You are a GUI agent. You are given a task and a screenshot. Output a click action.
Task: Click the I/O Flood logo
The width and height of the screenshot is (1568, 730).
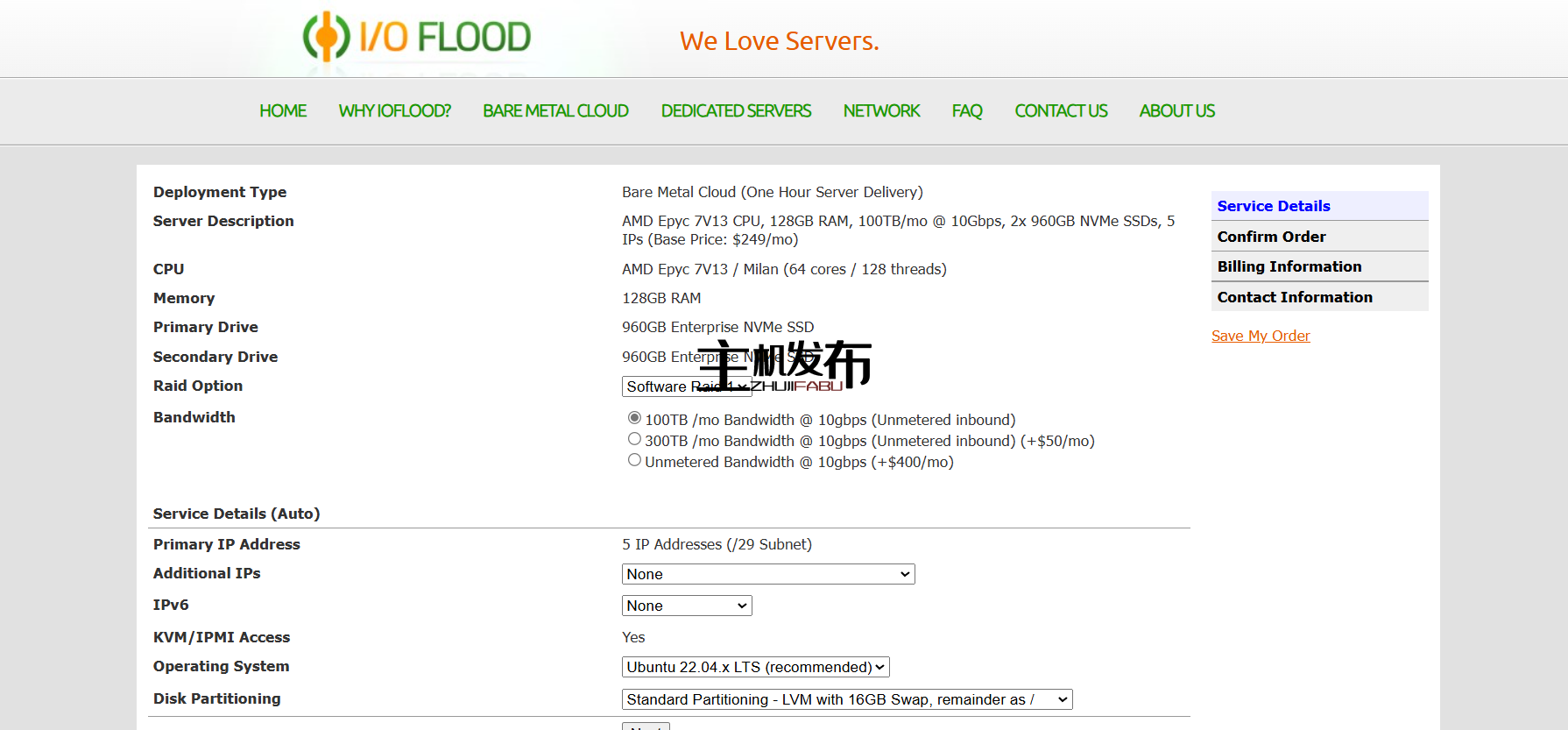pyautogui.click(x=417, y=38)
